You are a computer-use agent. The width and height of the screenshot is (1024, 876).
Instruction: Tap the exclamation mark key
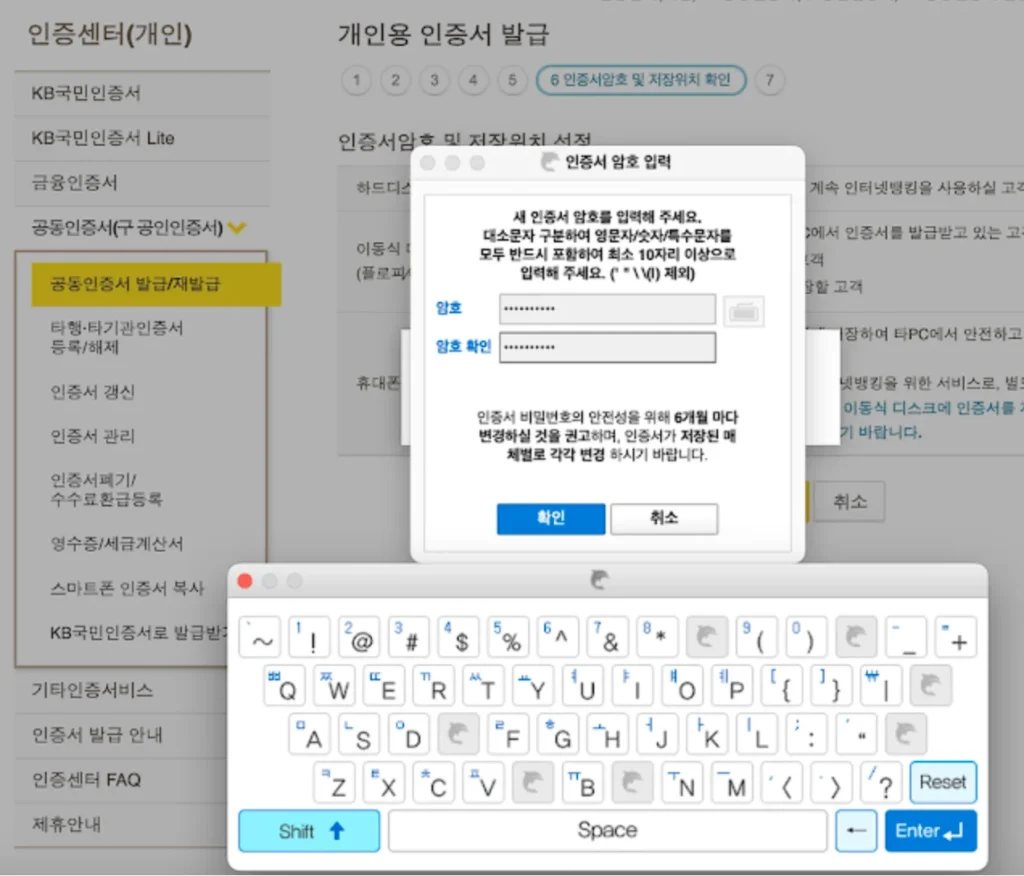(x=310, y=637)
